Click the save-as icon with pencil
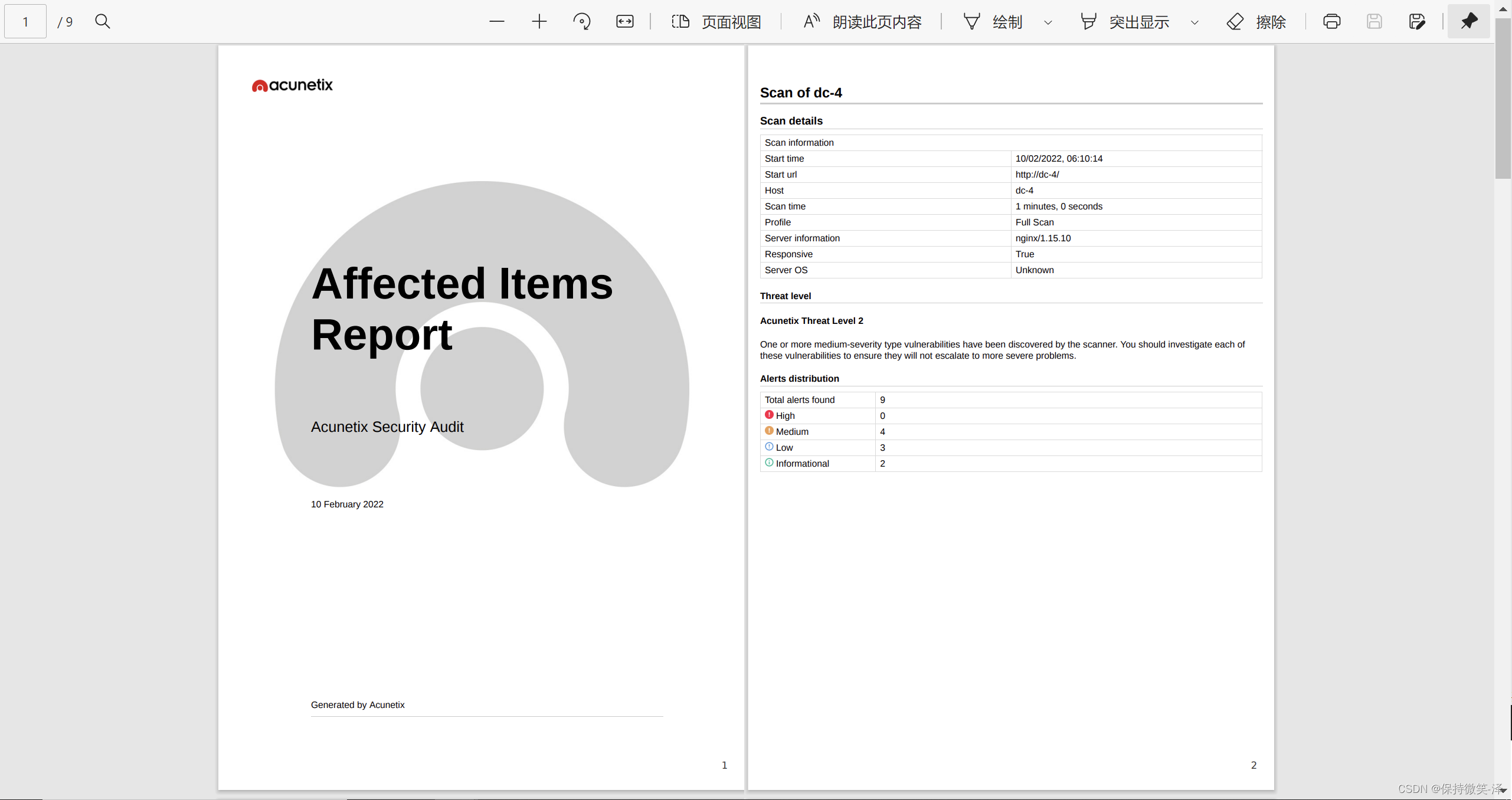 tap(1416, 22)
